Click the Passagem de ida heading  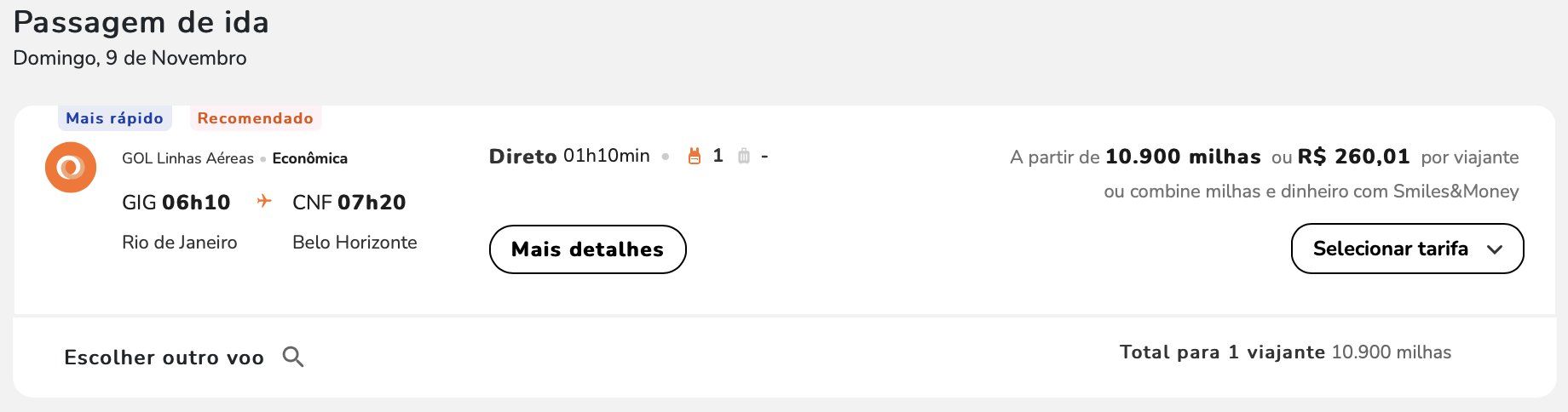click(141, 22)
